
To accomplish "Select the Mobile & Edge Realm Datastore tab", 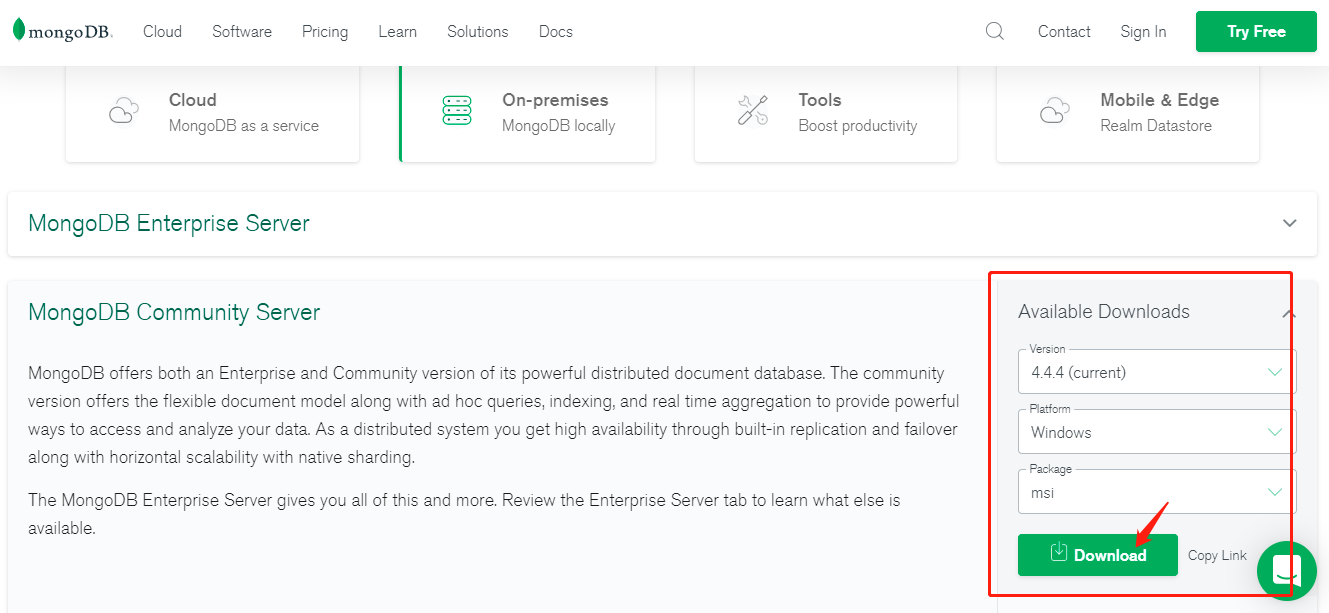I will (1128, 113).
